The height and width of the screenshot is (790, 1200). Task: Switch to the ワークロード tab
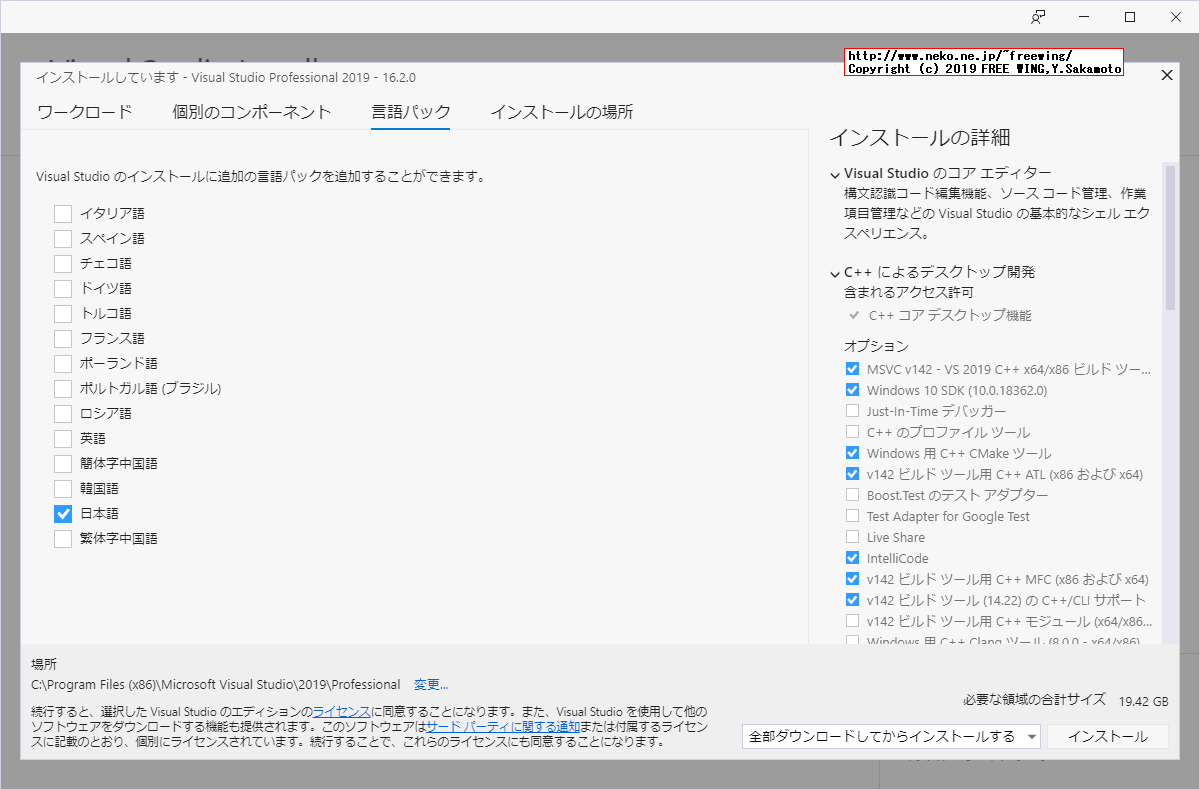tap(85, 112)
